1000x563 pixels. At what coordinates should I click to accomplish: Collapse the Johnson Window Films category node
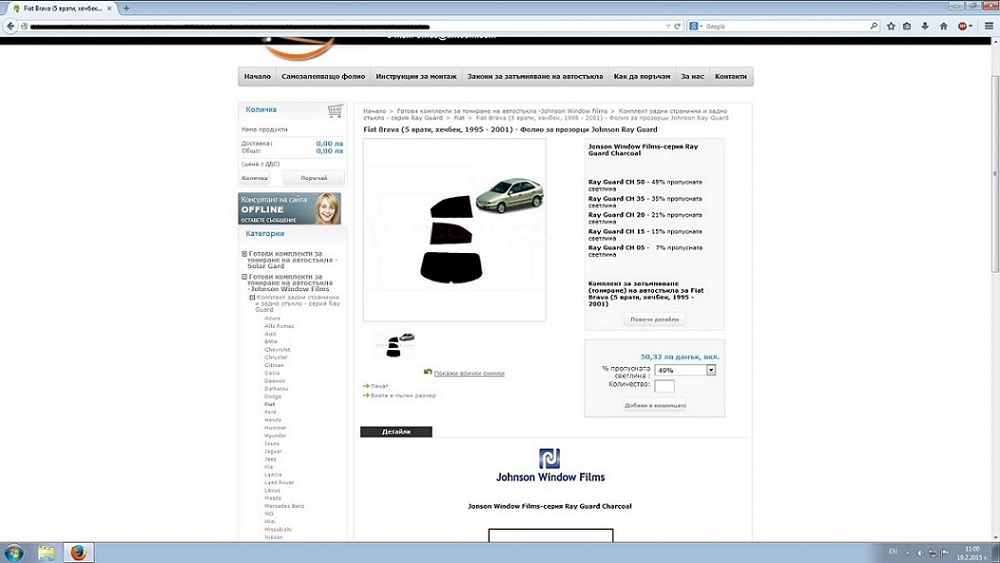pyautogui.click(x=245, y=277)
